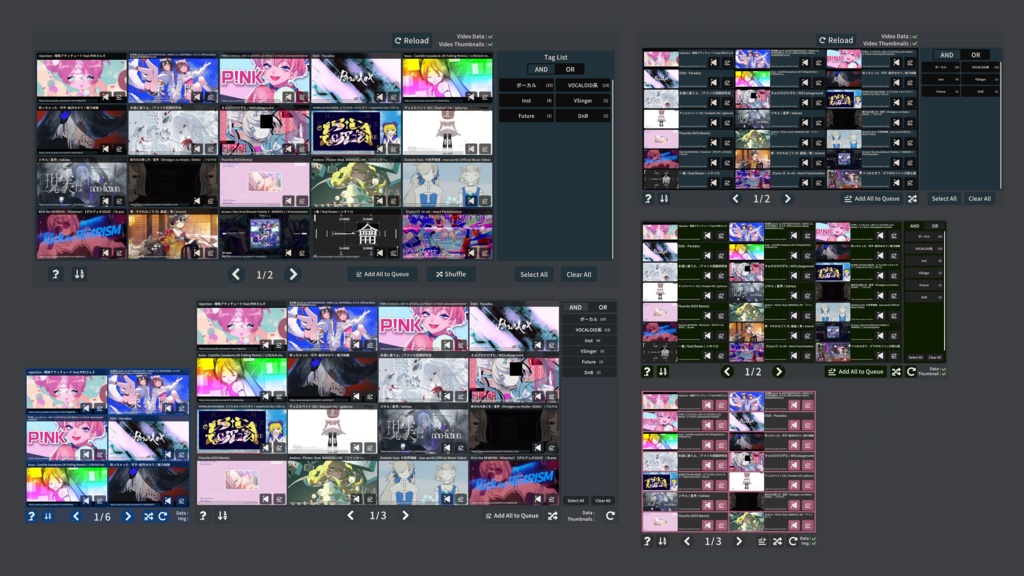This screenshot has width=1024, height=576.
Task: Click Select All in the top-right panel
Action: (x=944, y=199)
